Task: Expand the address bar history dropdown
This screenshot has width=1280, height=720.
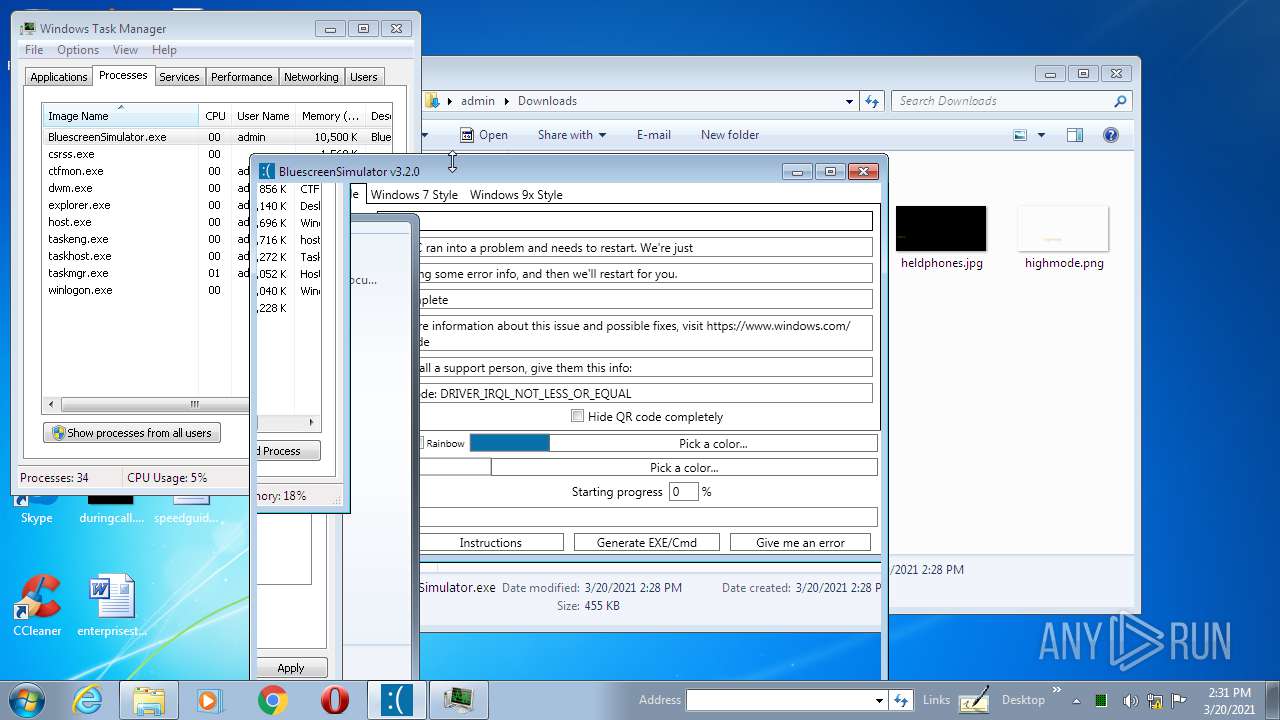Action: tap(849, 101)
